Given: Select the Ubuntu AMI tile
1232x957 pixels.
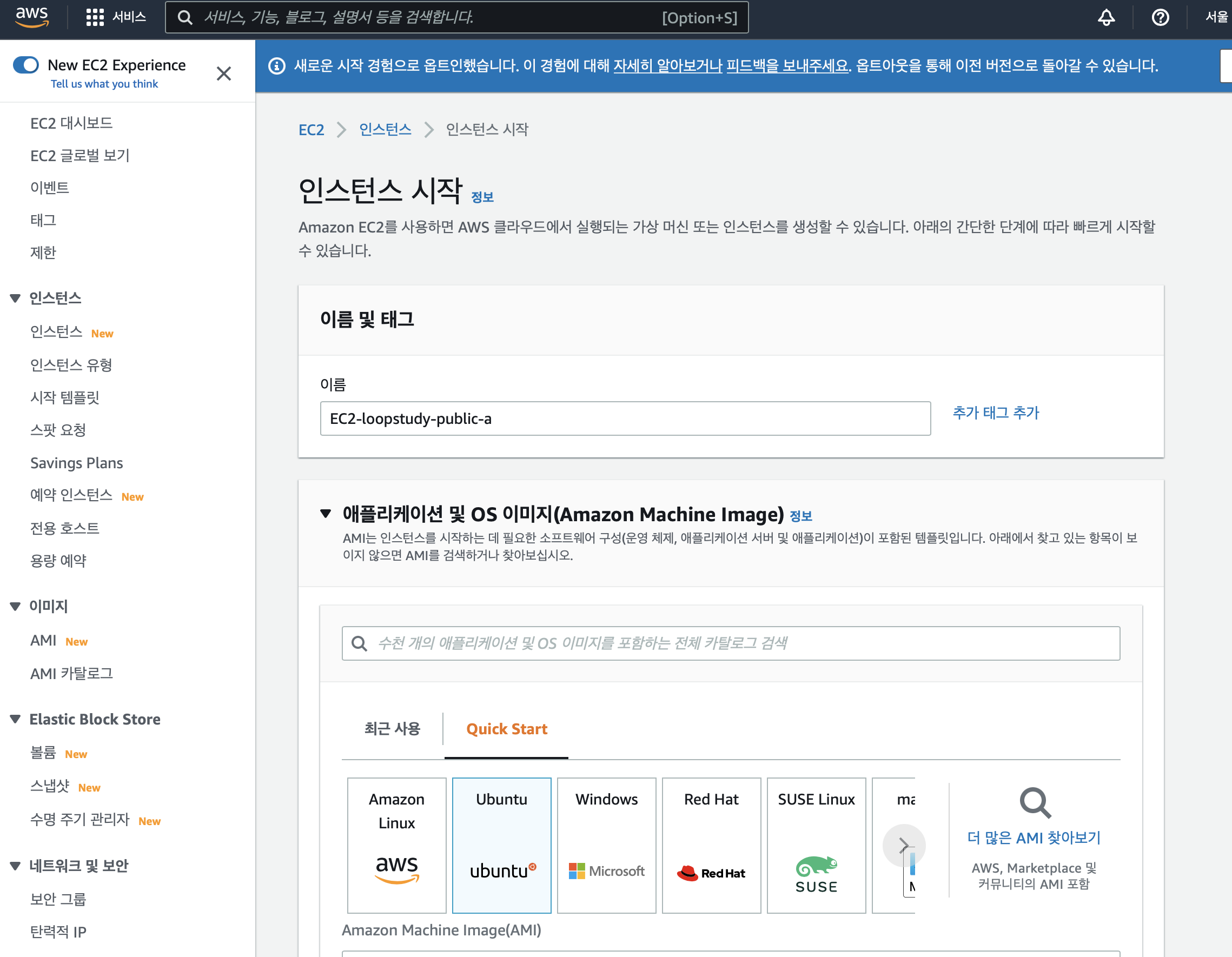Looking at the screenshot, I should tap(501, 844).
